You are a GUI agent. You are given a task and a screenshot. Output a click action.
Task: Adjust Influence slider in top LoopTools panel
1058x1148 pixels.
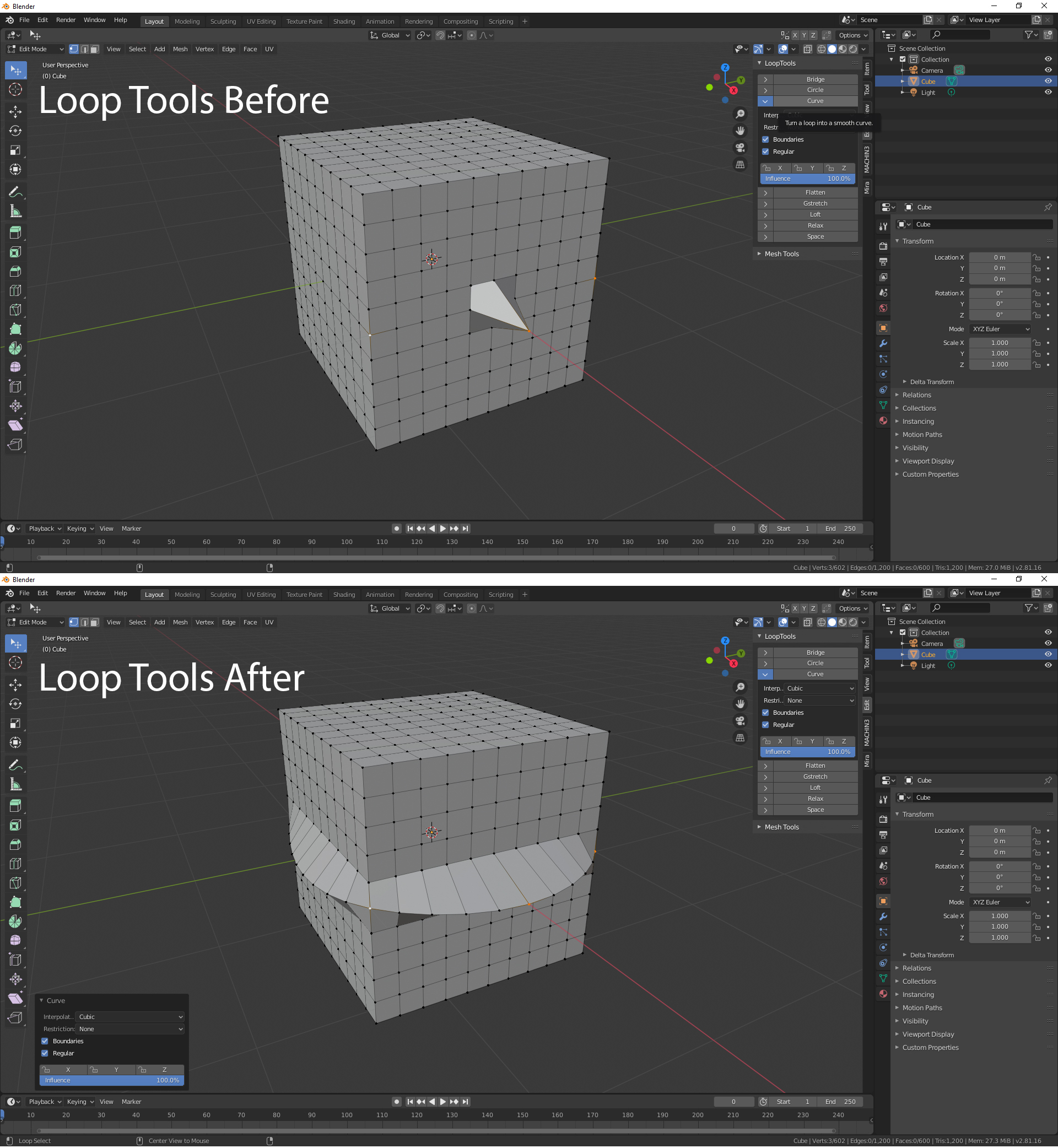(807, 179)
